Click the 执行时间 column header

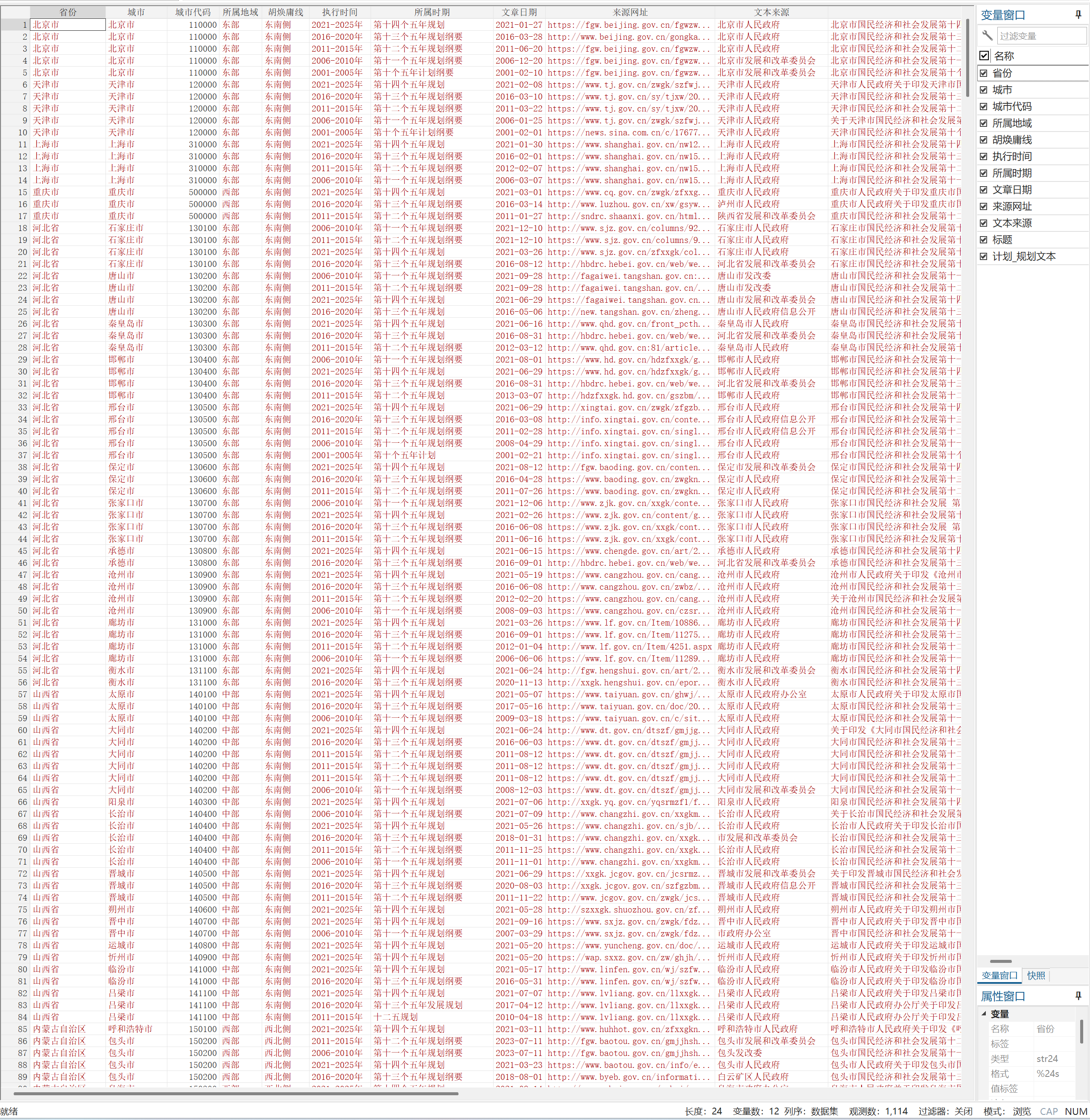[339, 12]
